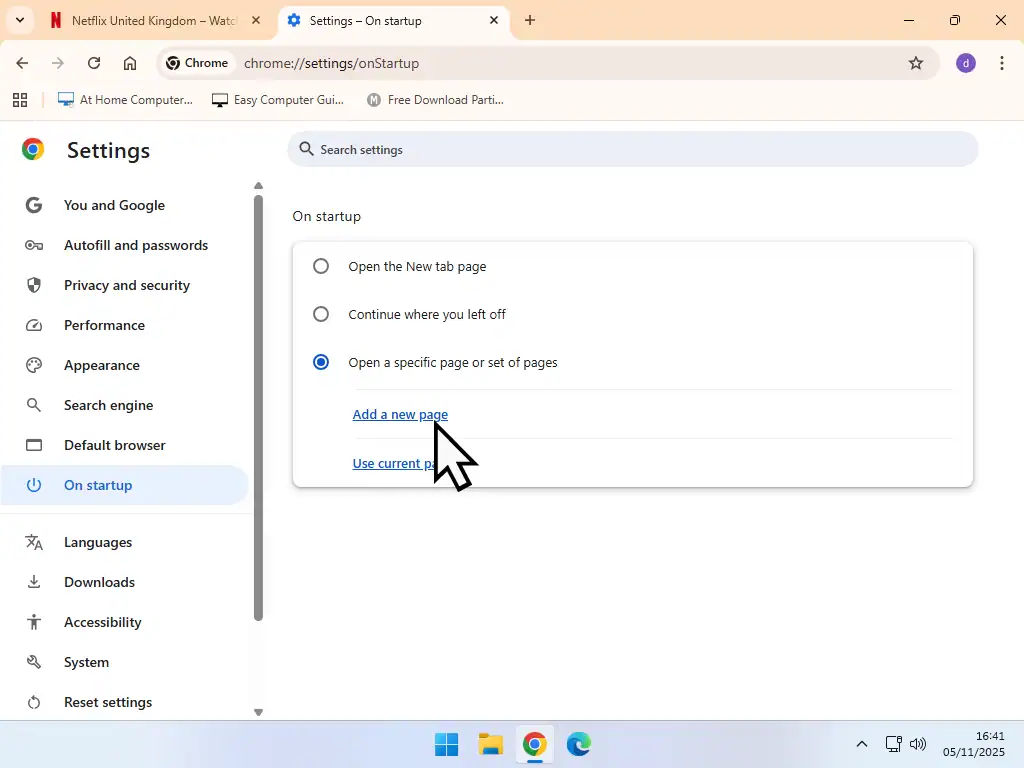Viewport: 1024px width, 768px height.
Task: Open the three-dot Chrome menu
Action: tap(1003, 63)
